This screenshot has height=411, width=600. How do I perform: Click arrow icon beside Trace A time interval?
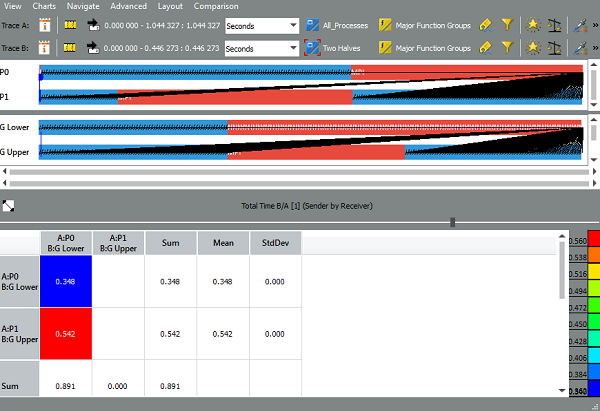(x=93, y=25)
